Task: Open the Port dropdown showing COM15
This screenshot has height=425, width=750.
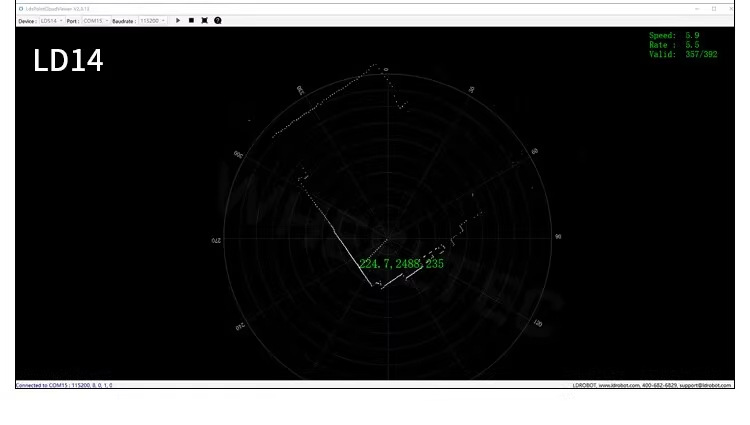Action: [95, 21]
